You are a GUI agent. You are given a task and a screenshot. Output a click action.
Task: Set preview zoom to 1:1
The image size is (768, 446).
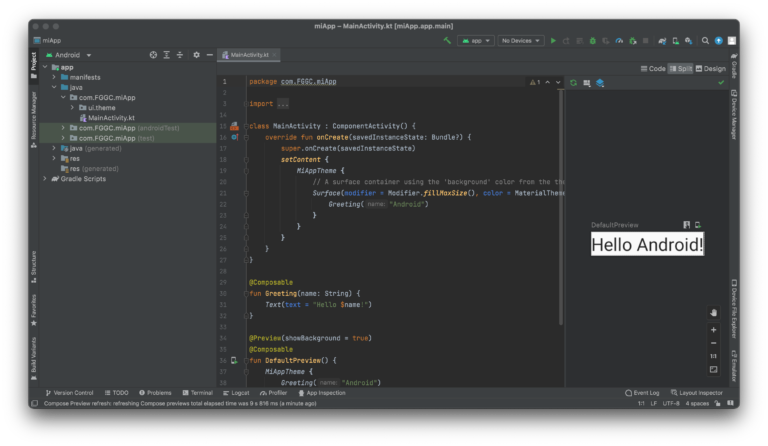tap(714, 356)
